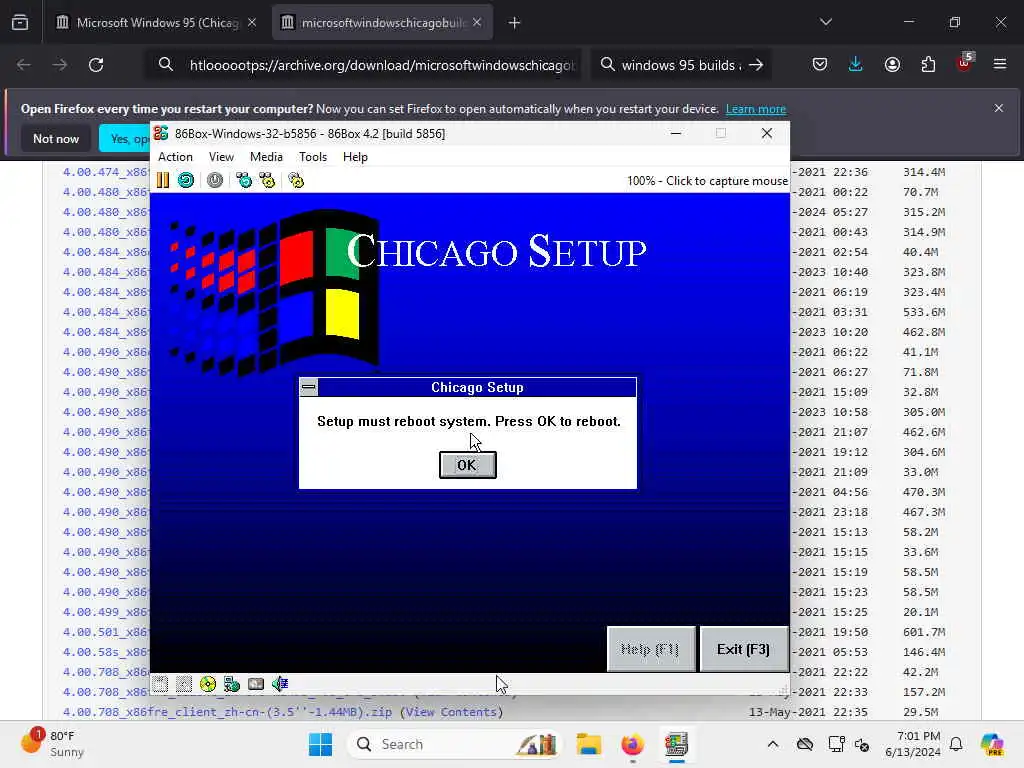The width and height of the screenshot is (1024, 768).
Task: Open a new Firefox tab
Action: (x=514, y=23)
